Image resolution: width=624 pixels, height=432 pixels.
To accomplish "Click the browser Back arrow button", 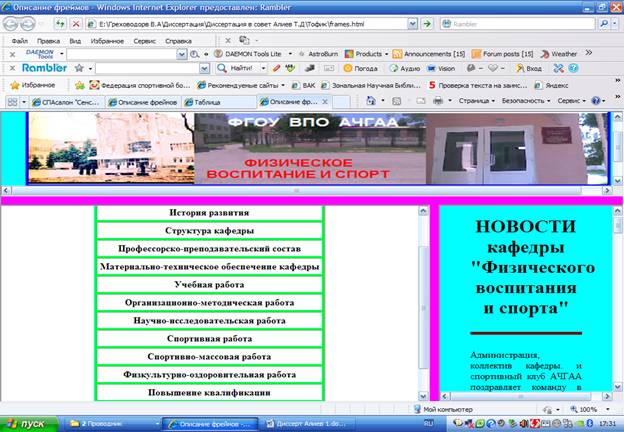I will [x=11, y=24].
